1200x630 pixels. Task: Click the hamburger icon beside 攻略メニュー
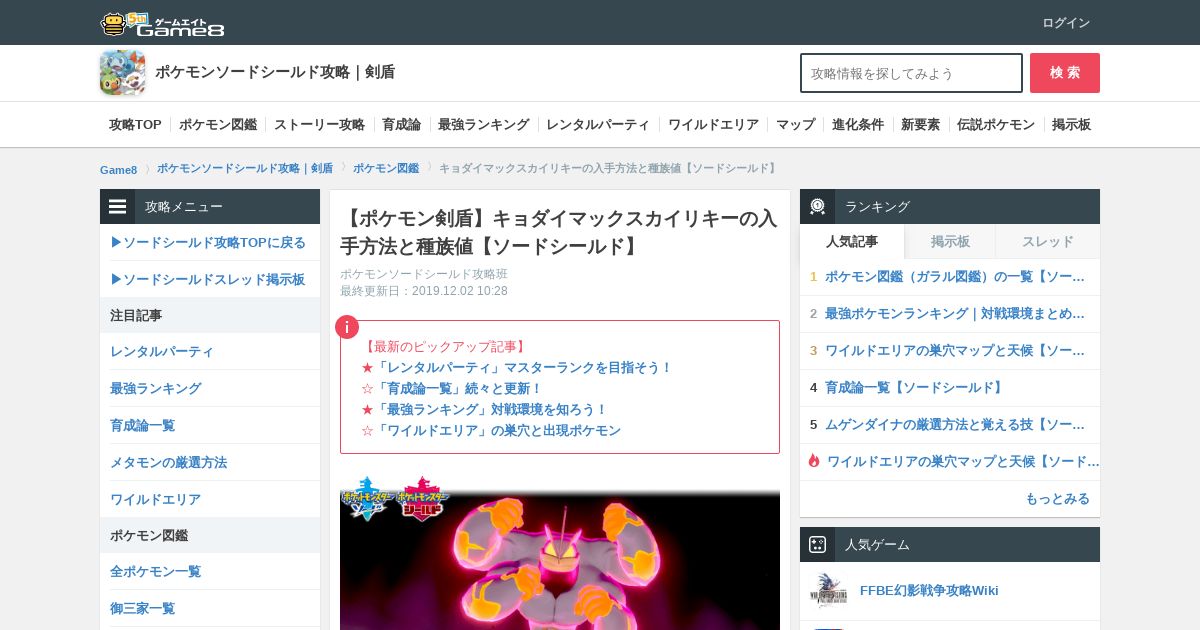[x=118, y=206]
